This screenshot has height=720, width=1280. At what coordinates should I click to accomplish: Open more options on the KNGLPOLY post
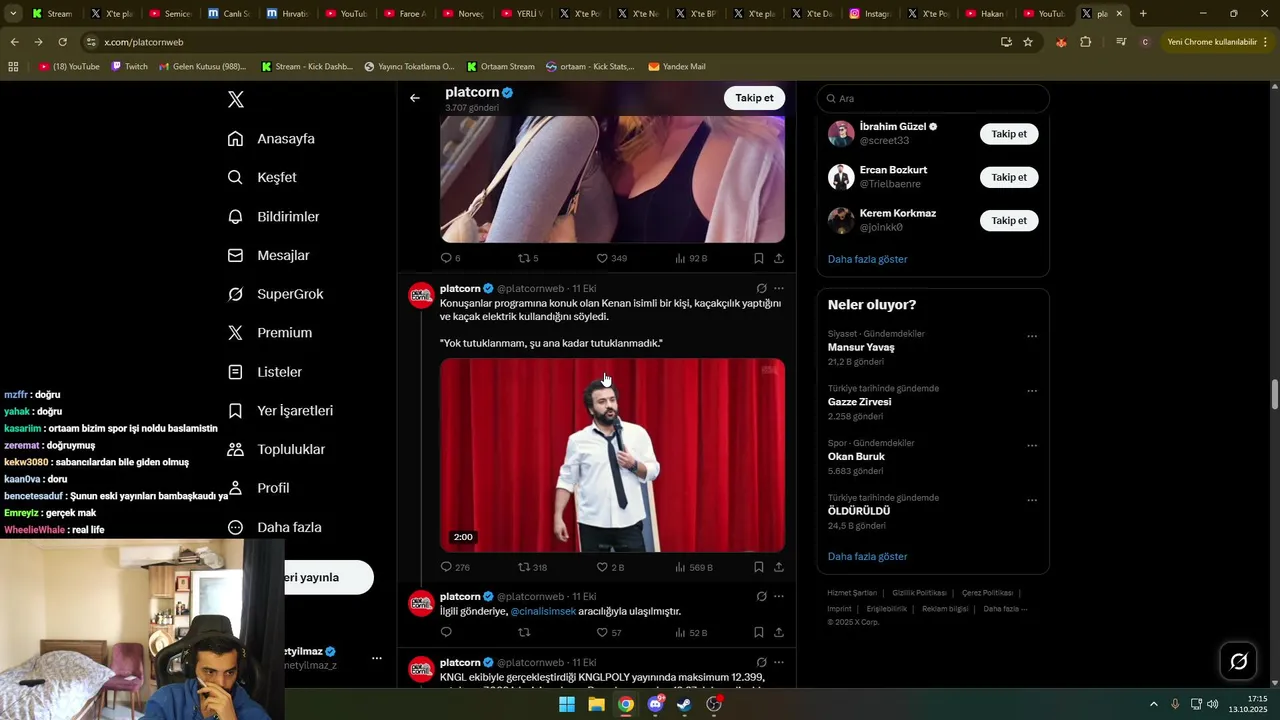[x=779, y=662]
